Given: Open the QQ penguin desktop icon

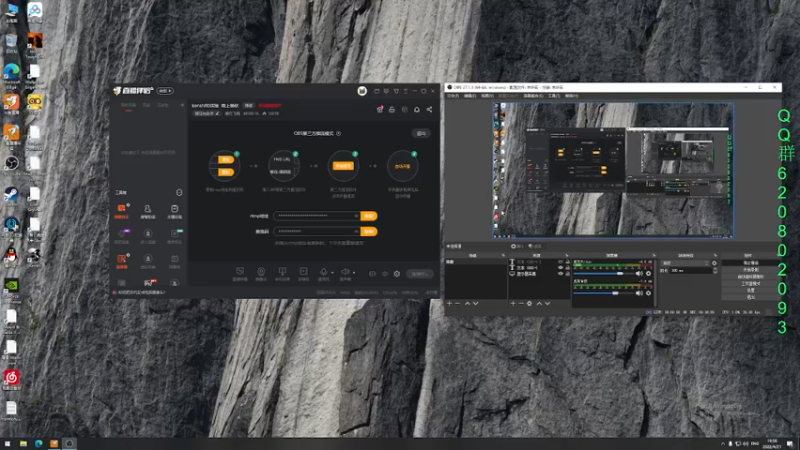Looking at the screenshot, I should pyautogui.click(x=11, y=255).
